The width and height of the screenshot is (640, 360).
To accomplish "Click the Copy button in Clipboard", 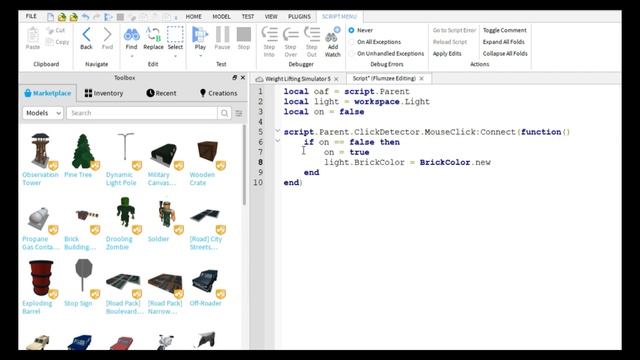I will coord(57,42).
